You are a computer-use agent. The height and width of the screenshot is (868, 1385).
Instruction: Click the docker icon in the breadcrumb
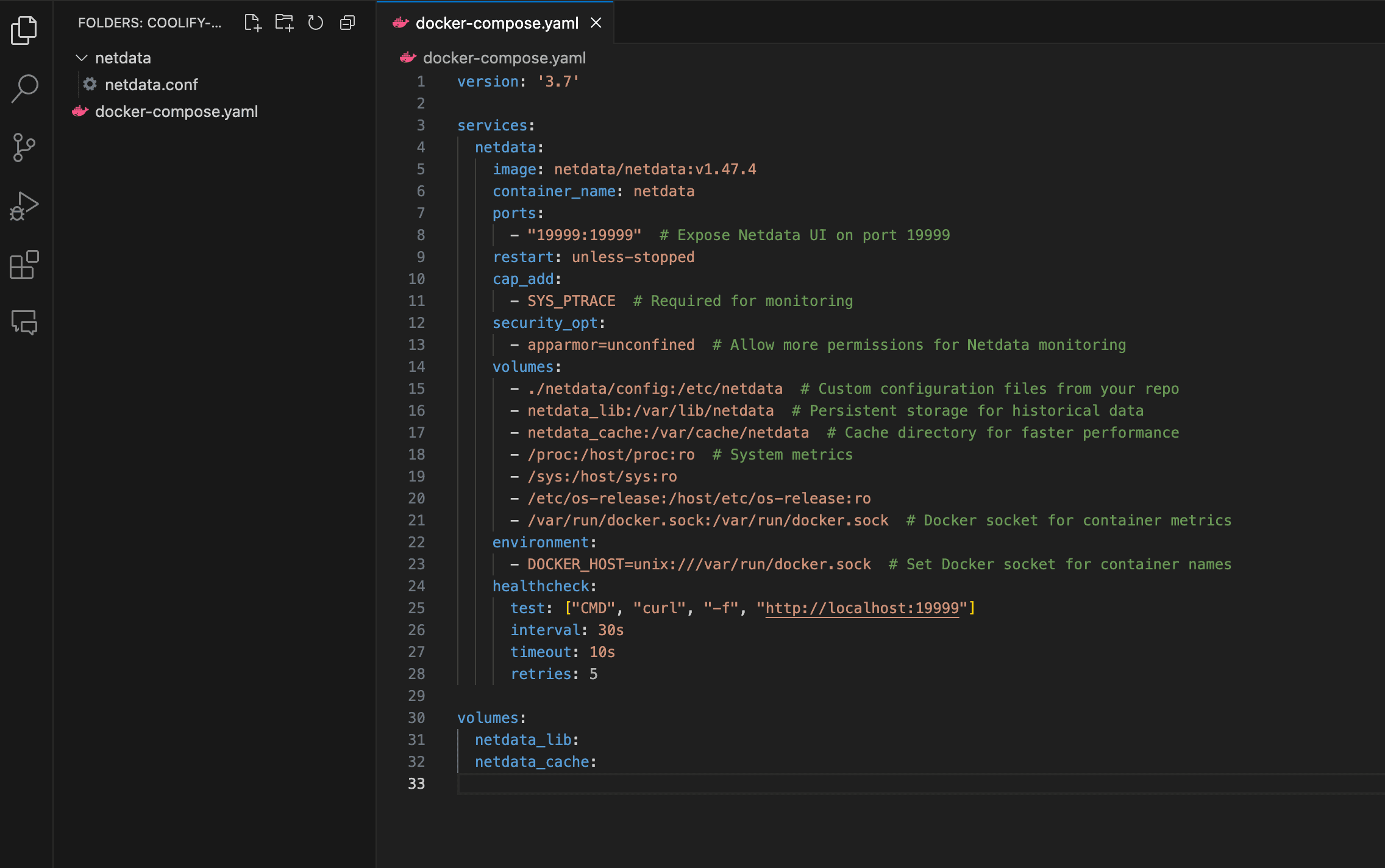[x=408, y=57]
